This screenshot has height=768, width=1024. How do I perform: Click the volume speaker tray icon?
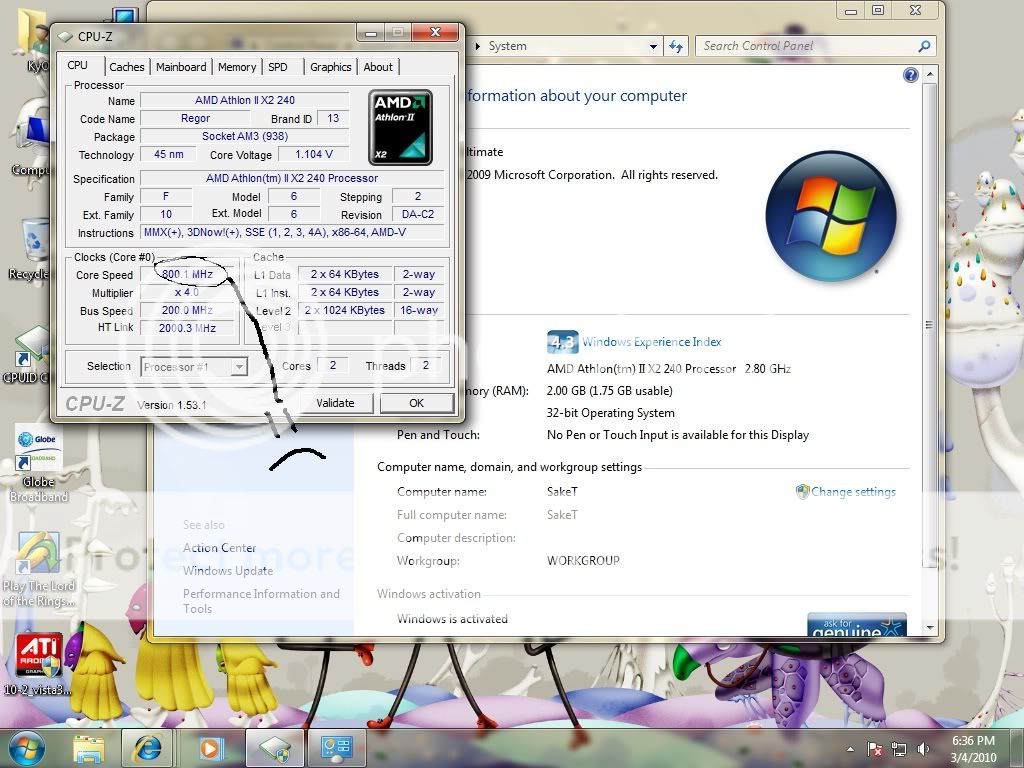tap(923, 749)
